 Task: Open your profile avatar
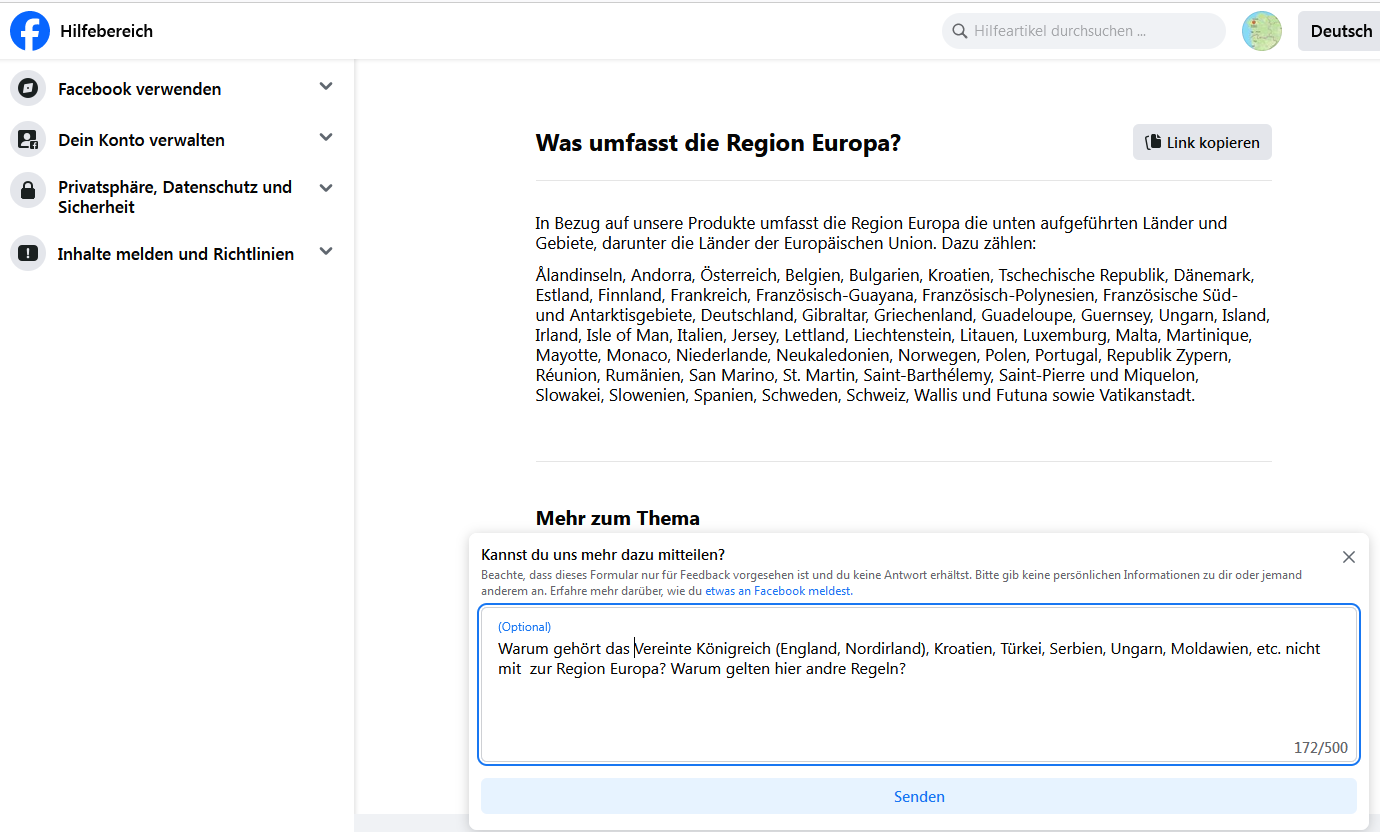(x=1262, y=31)
